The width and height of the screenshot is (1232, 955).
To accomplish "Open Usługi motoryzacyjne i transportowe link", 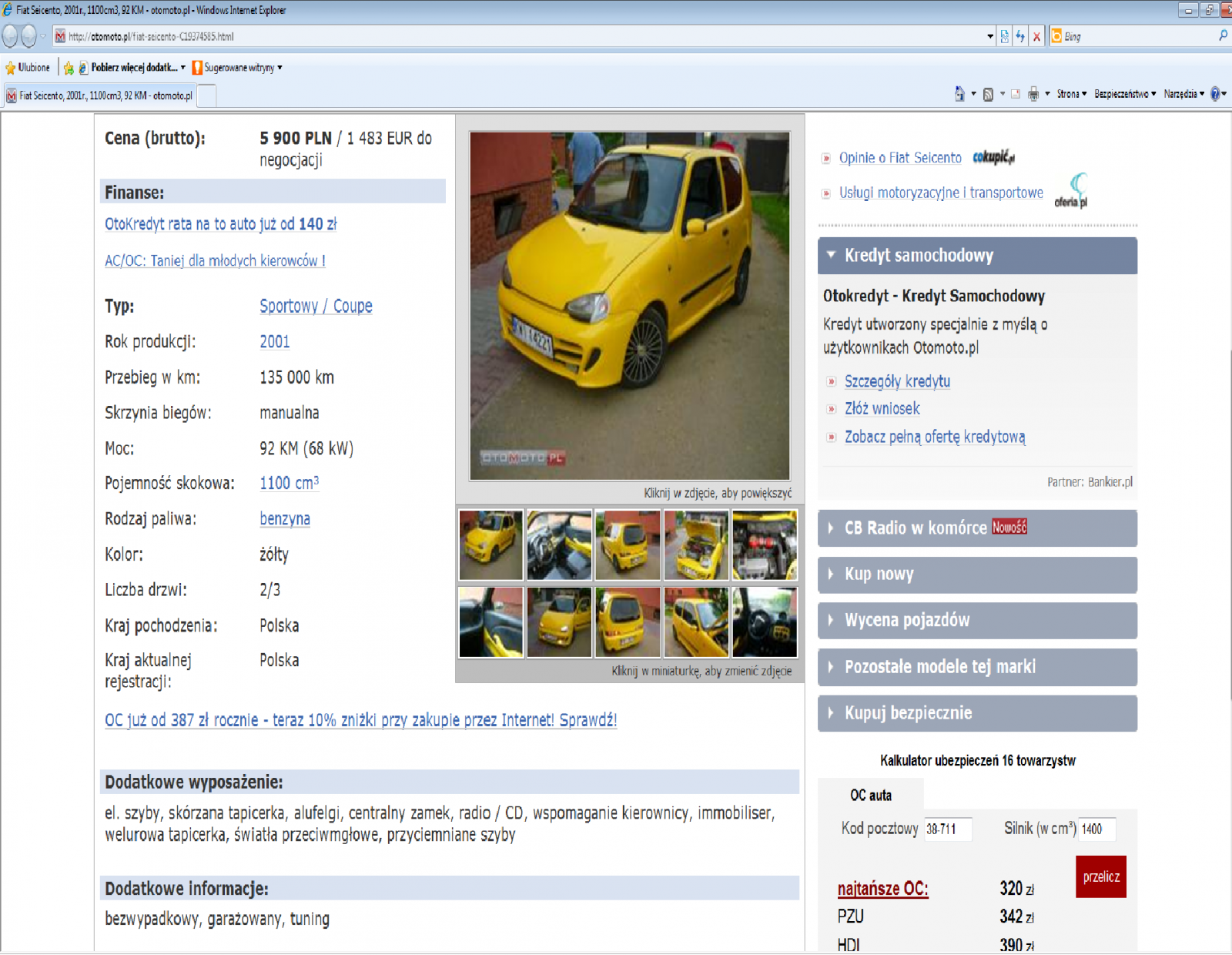I will coord(941,193).
